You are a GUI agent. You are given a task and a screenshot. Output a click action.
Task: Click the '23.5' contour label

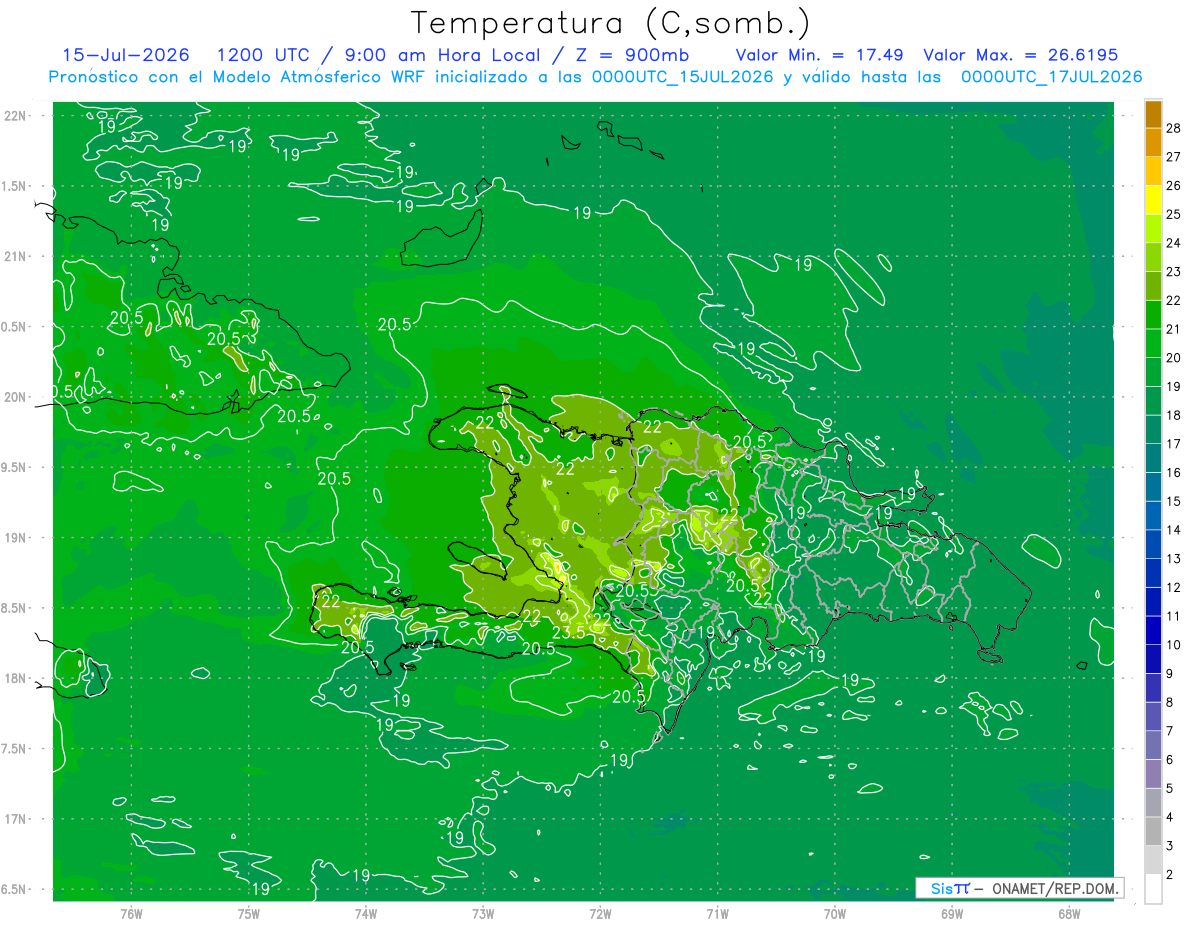coord(568,633)
